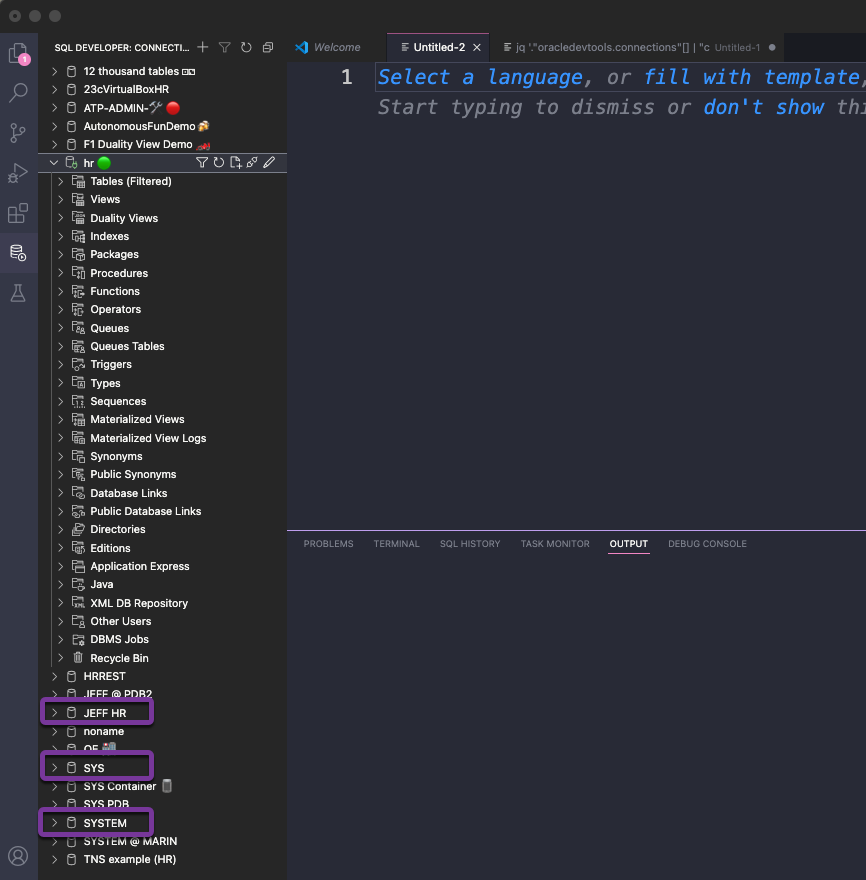Open the Search view in the activity bar

(x=18, y=93)
